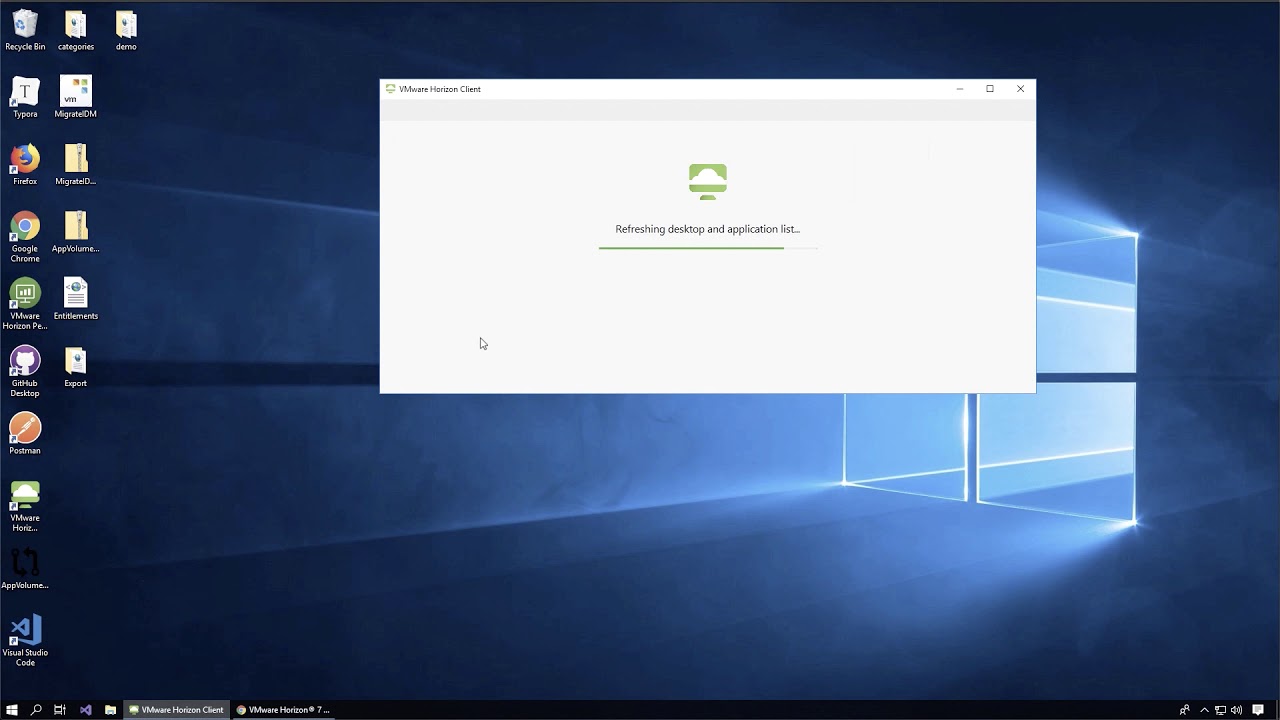
Task: Open Action Center notifications
Action: pyautogui.click(x=1258, y=710)
